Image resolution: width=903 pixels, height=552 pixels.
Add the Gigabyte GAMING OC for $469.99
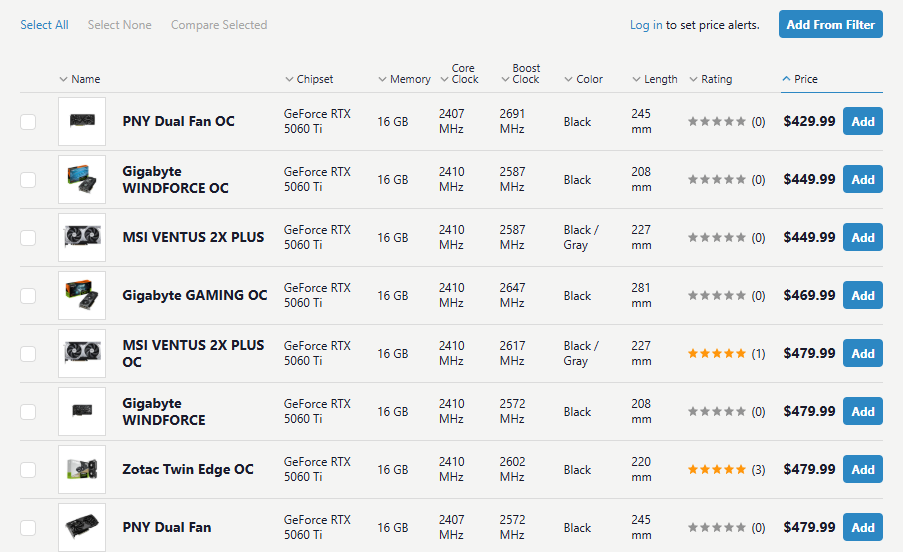[x=863, y=295]
